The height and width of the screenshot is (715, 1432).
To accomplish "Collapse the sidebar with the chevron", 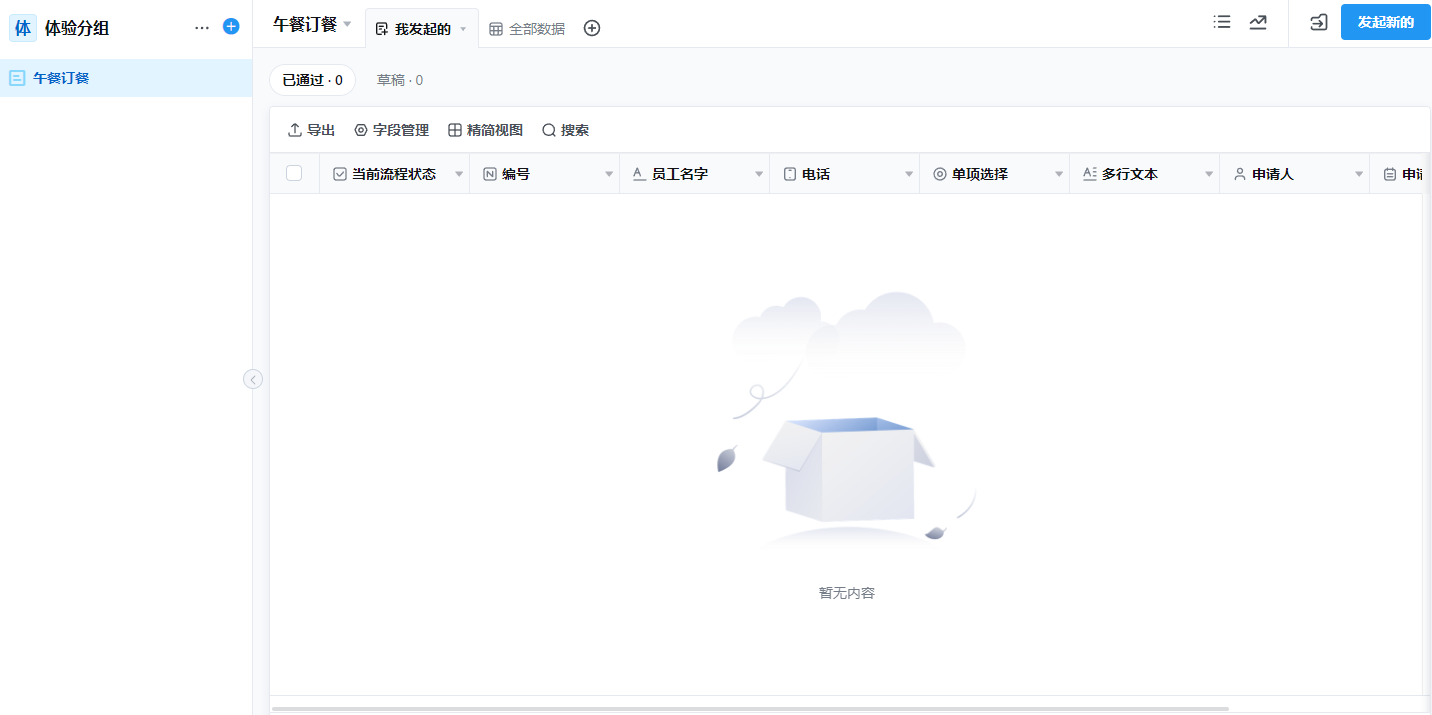I will pyautogui.click(x=252, y=379).
